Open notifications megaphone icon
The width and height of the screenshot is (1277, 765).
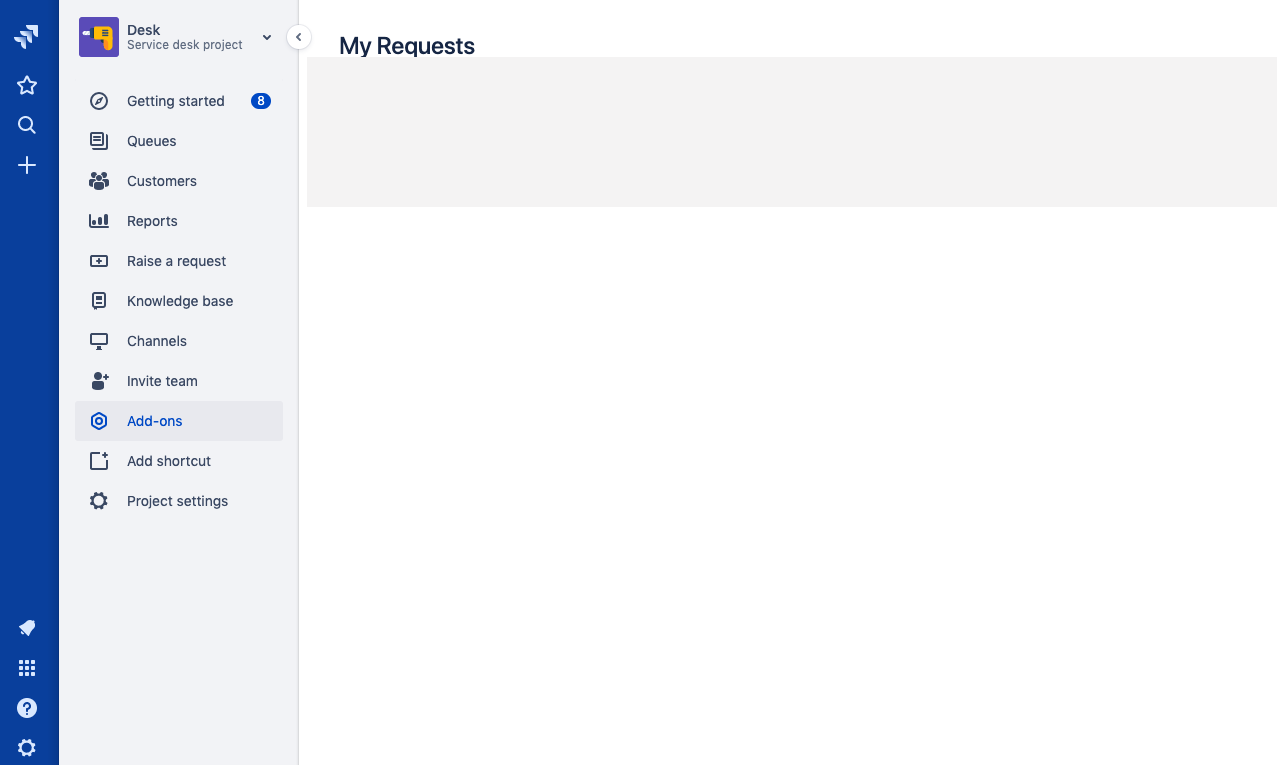point(27,628)
